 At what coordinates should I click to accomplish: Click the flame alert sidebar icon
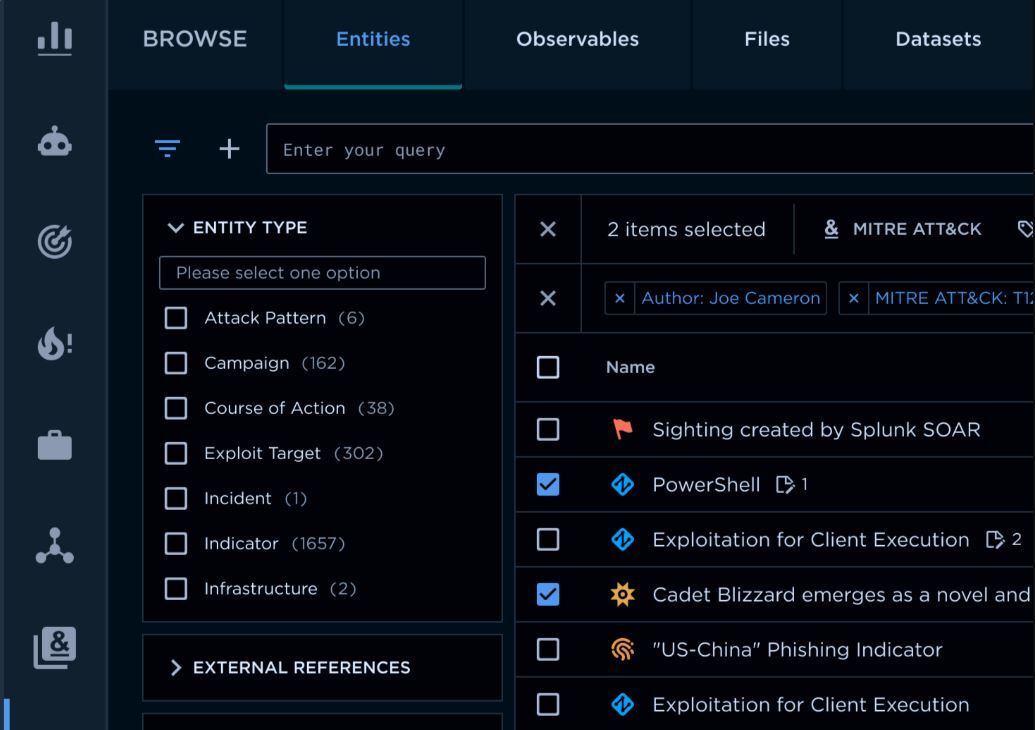pos(54,344)
